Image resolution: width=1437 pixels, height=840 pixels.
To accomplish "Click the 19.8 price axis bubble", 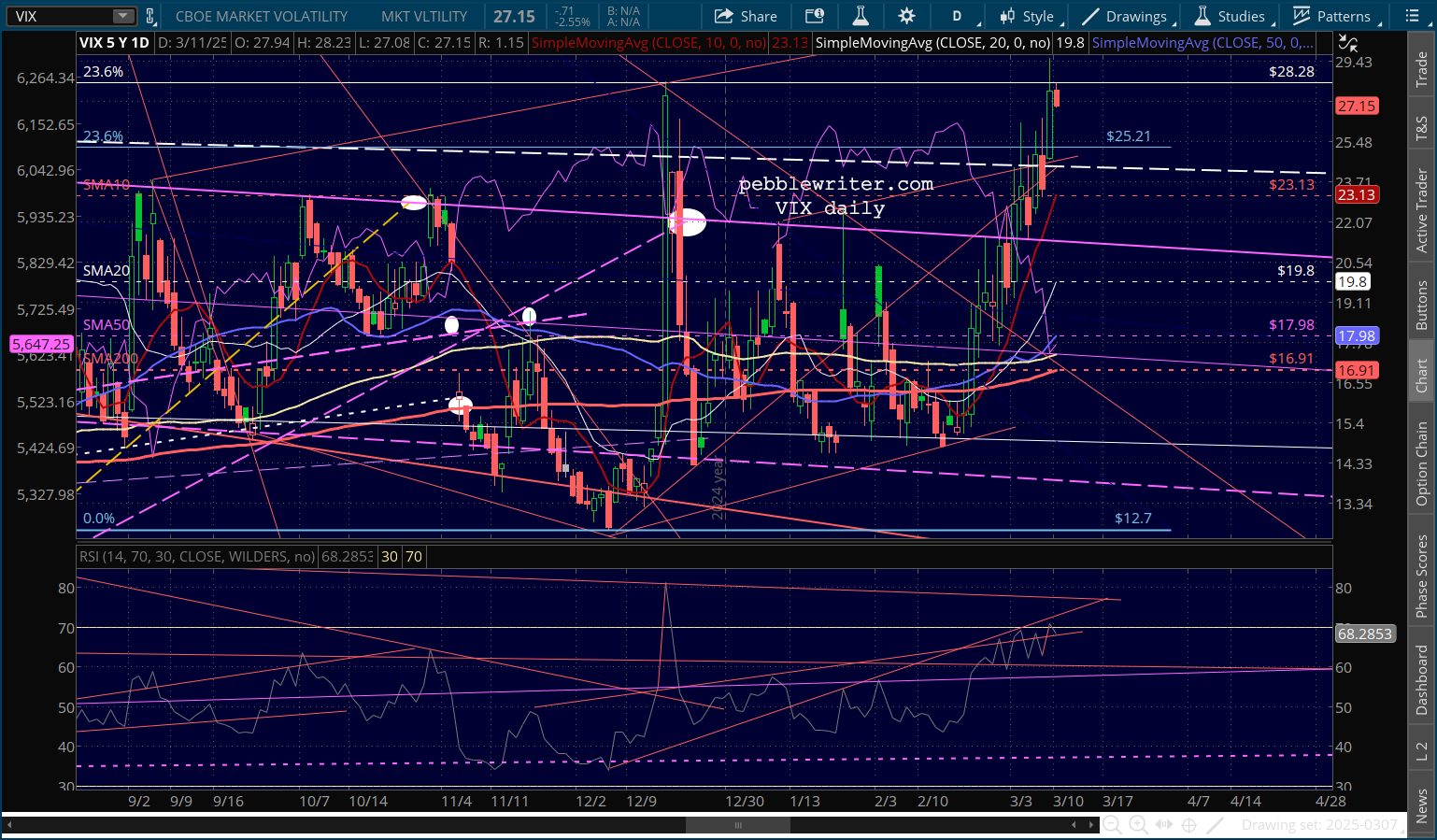I will coord(1352,281).
